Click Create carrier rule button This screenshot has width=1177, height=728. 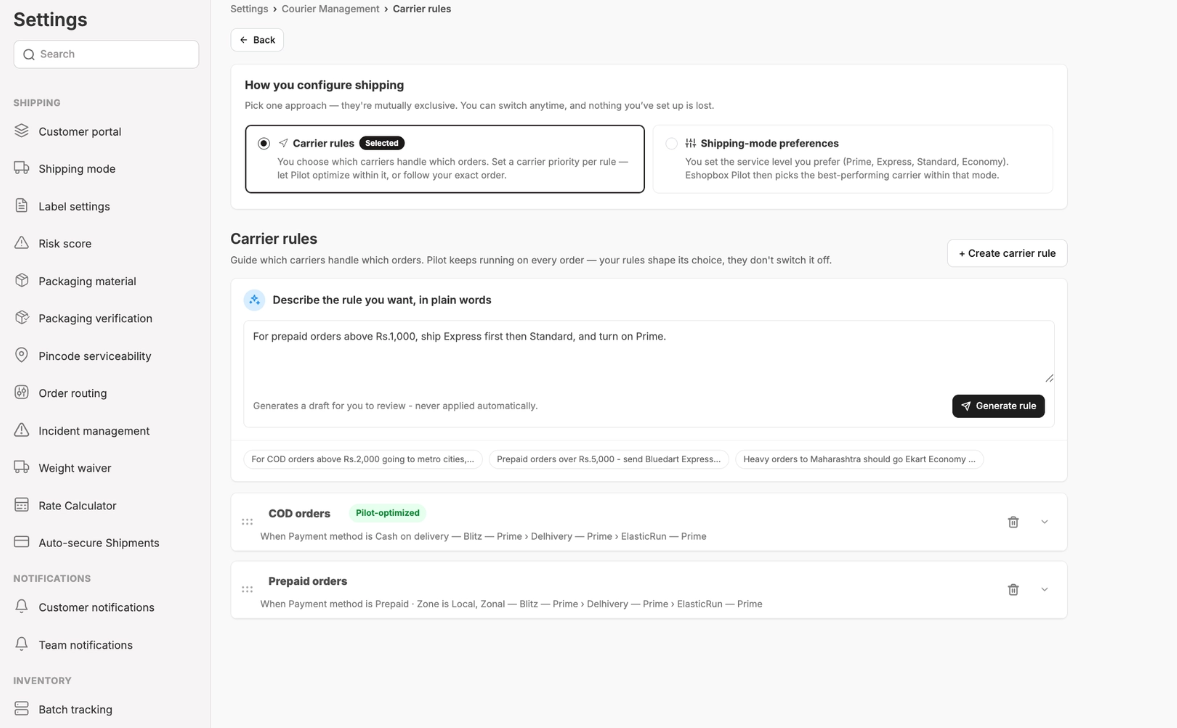point(1007,254)
